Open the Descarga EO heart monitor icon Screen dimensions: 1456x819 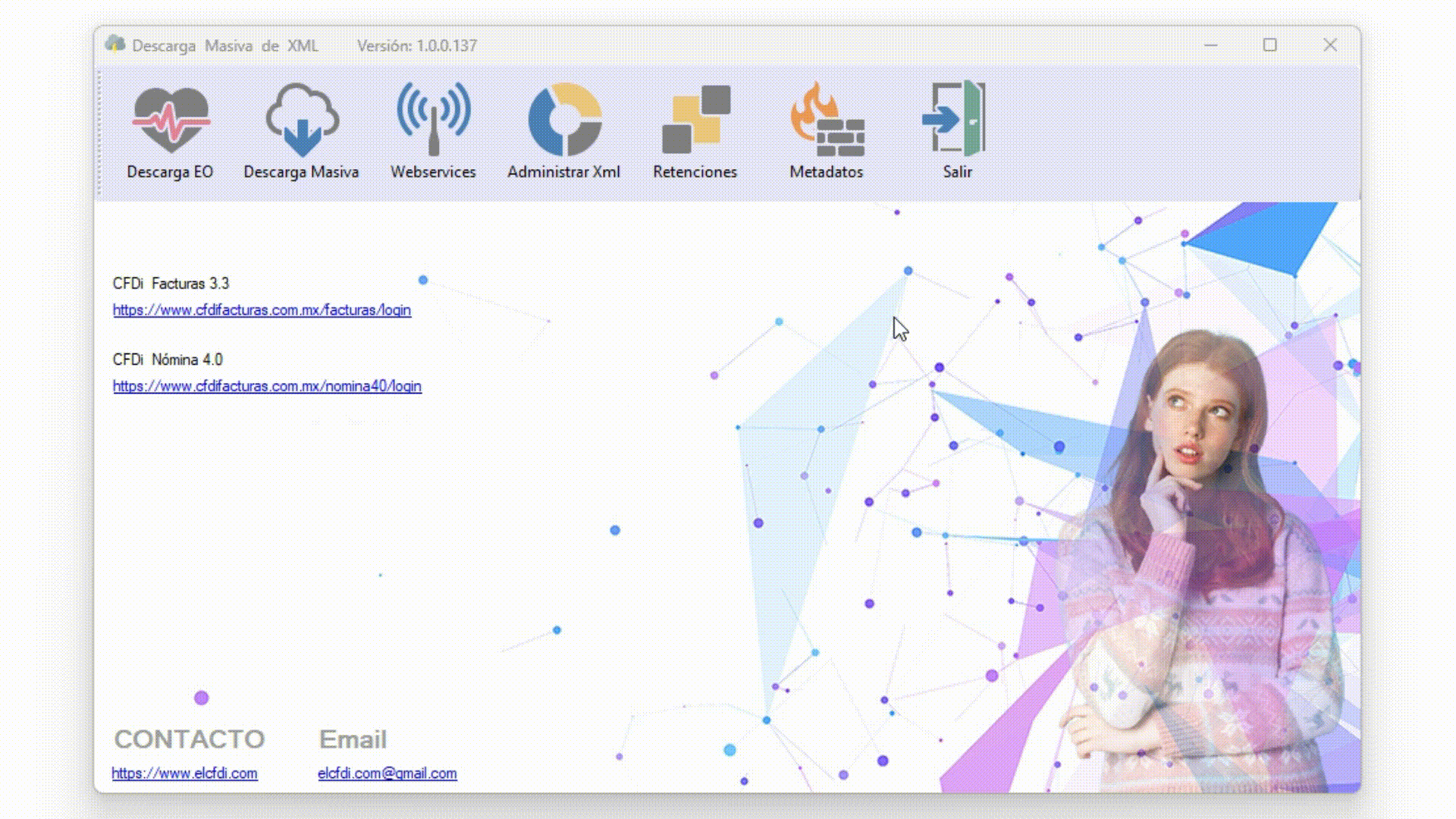(x=170, y=120)
